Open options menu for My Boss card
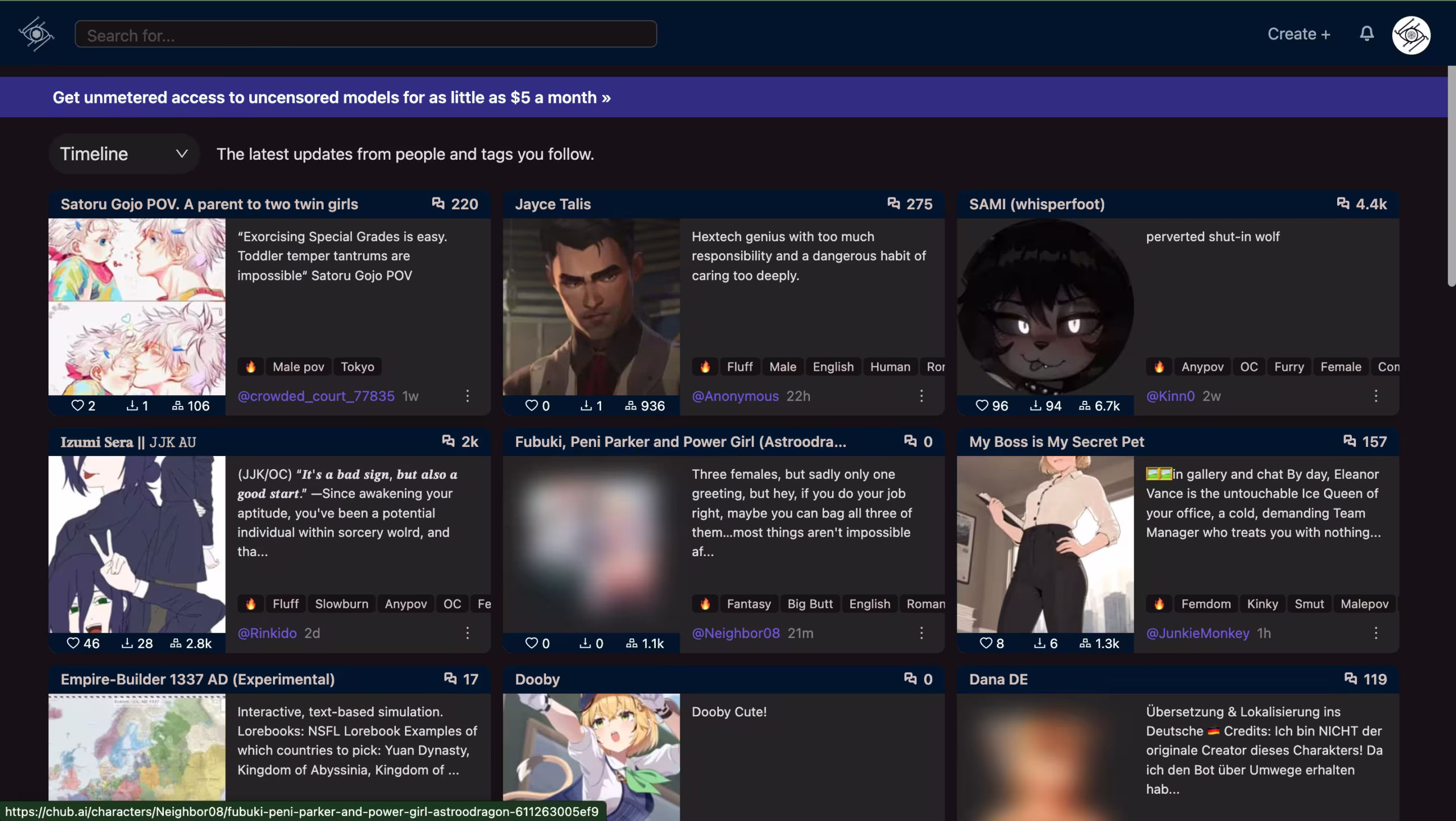Image resolution: width=1456 pixels, height=821 pixels. 1376,633
